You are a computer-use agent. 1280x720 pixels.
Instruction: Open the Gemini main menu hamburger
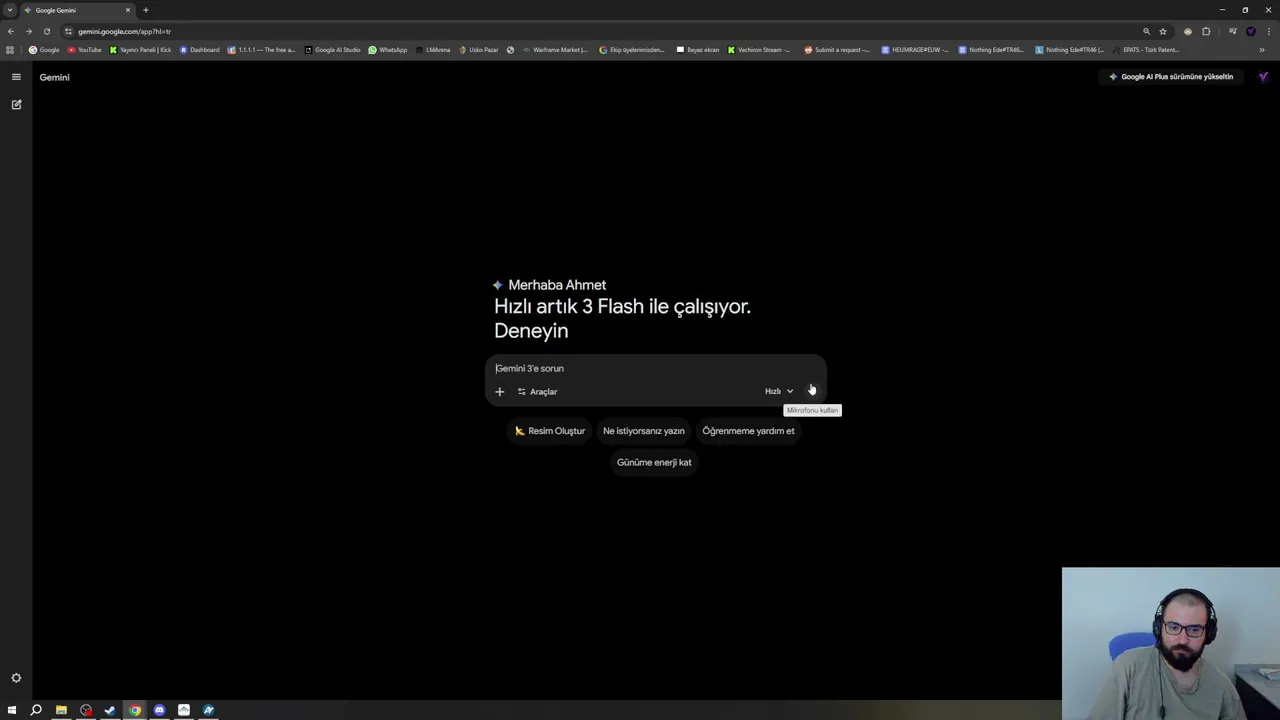tap(16, 77)
